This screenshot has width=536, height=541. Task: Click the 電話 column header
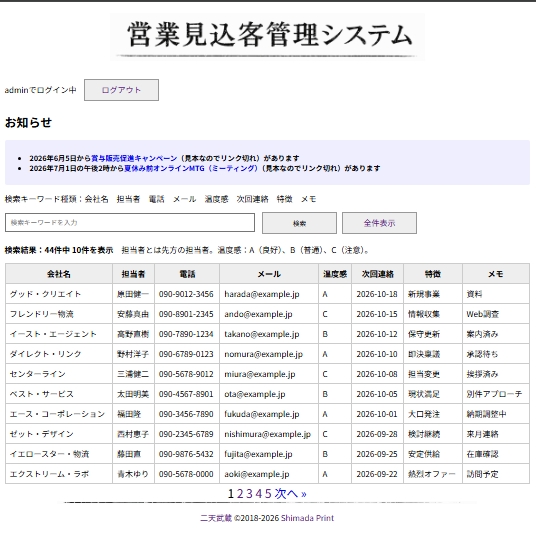(x=187, y=274)
